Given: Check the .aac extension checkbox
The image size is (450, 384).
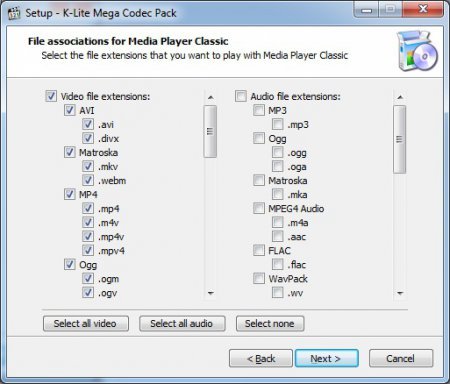Looking at the screenshot, I should point(278,236).
